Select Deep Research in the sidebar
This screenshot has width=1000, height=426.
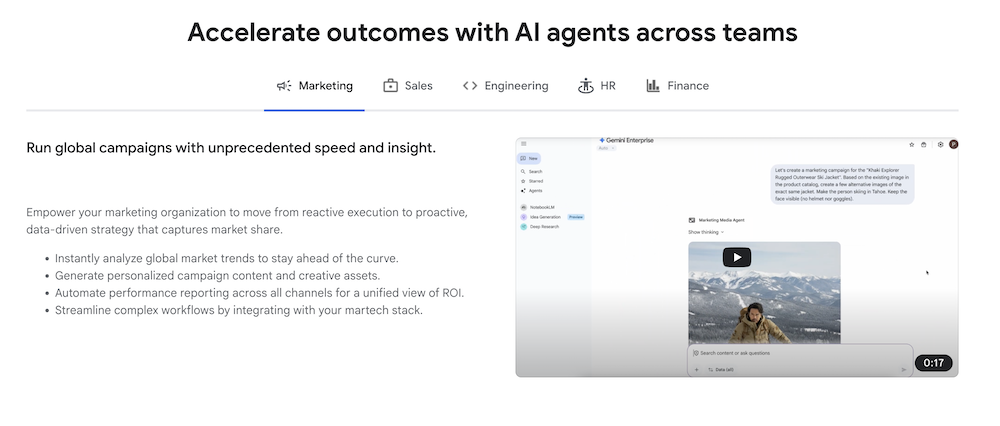pos(543,227)
